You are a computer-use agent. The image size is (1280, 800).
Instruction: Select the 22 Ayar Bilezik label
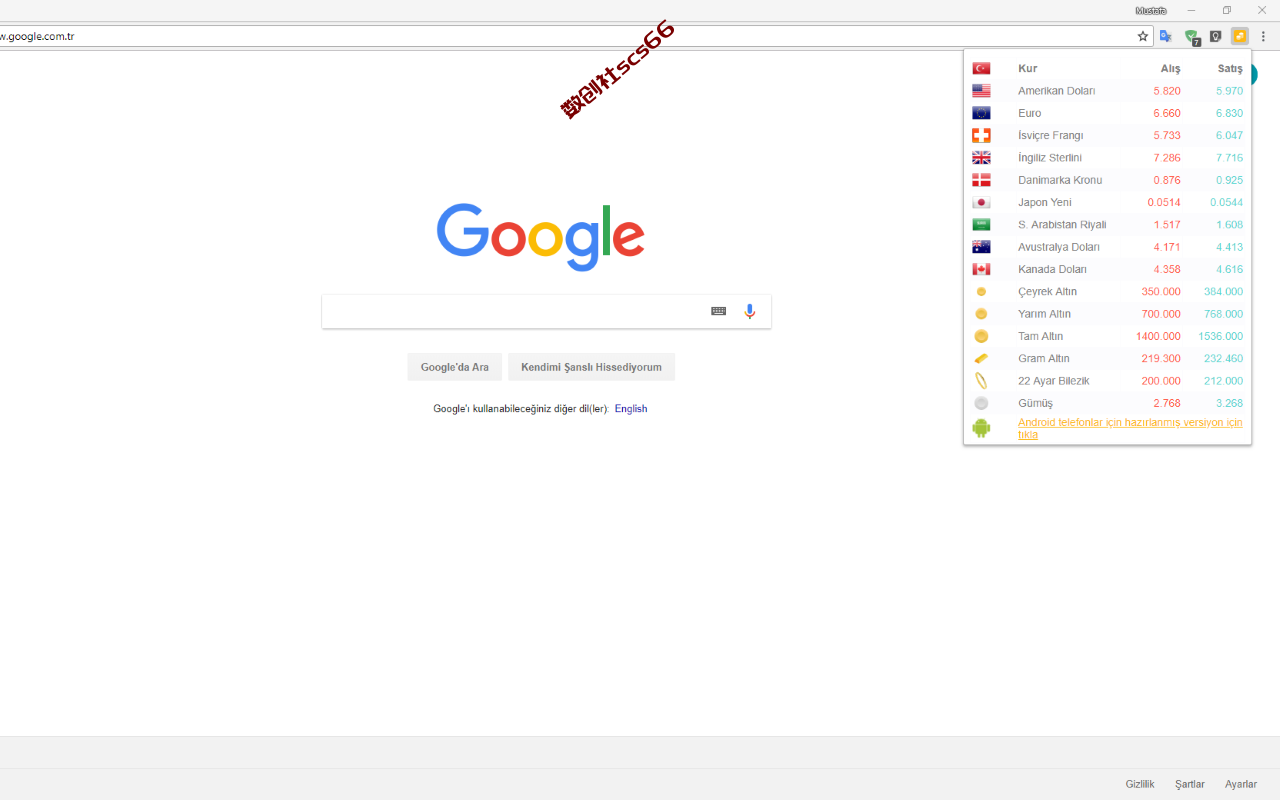(x=1054, y=381)
